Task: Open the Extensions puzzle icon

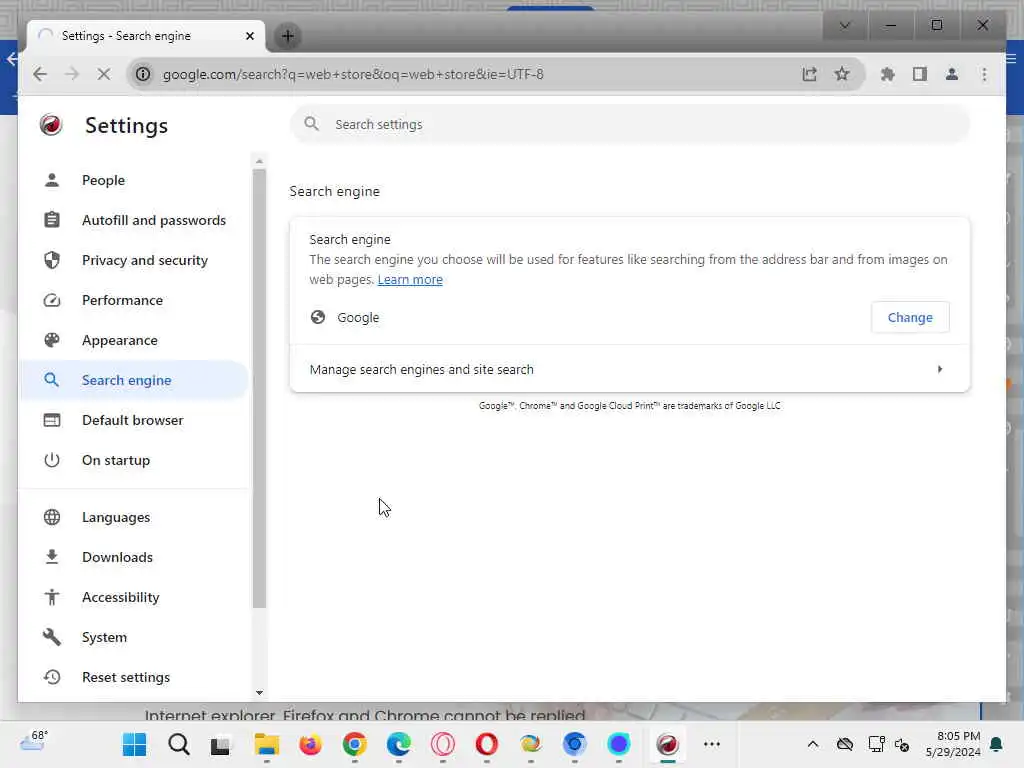Action: [887, 74]
